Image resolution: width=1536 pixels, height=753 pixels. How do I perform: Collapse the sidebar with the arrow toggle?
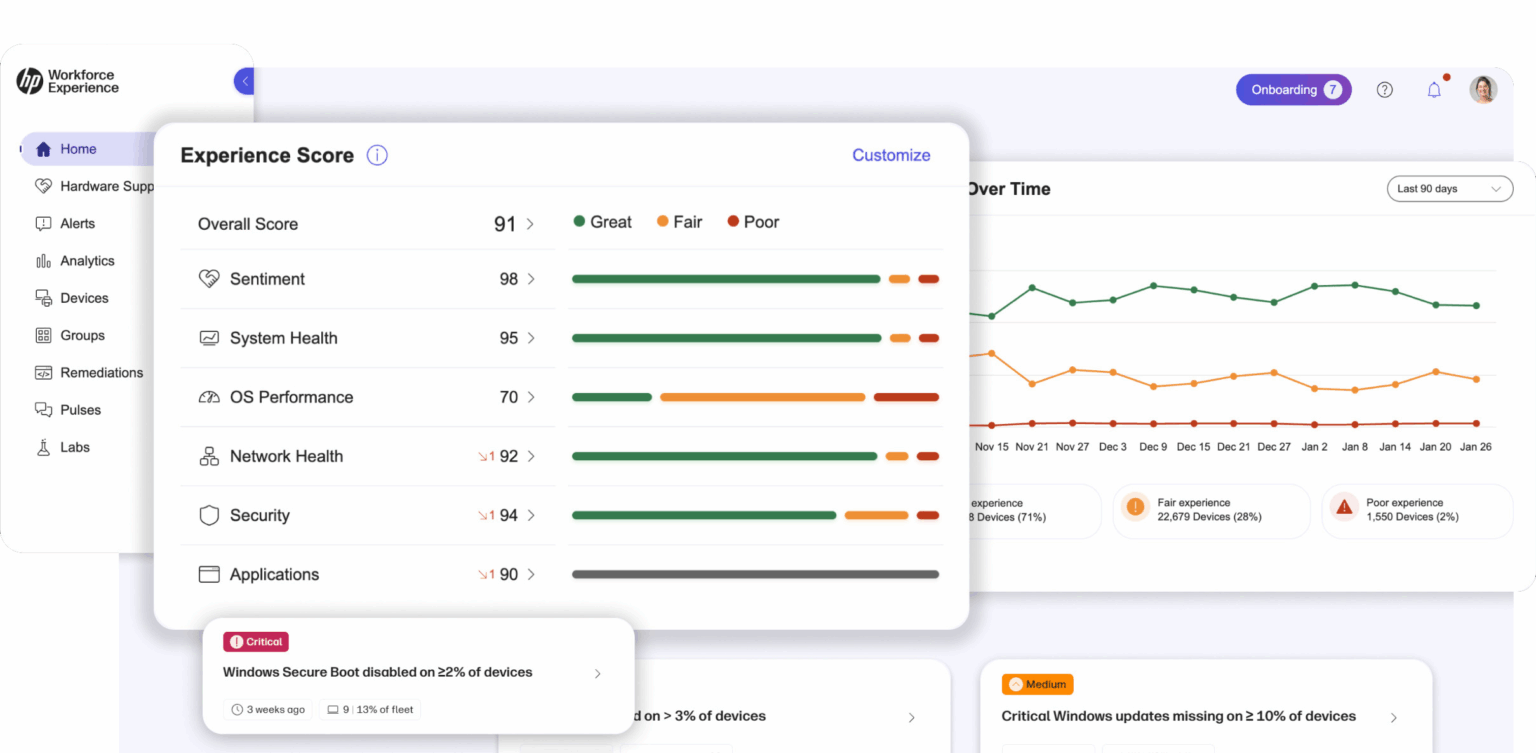(x=245, y=82)
